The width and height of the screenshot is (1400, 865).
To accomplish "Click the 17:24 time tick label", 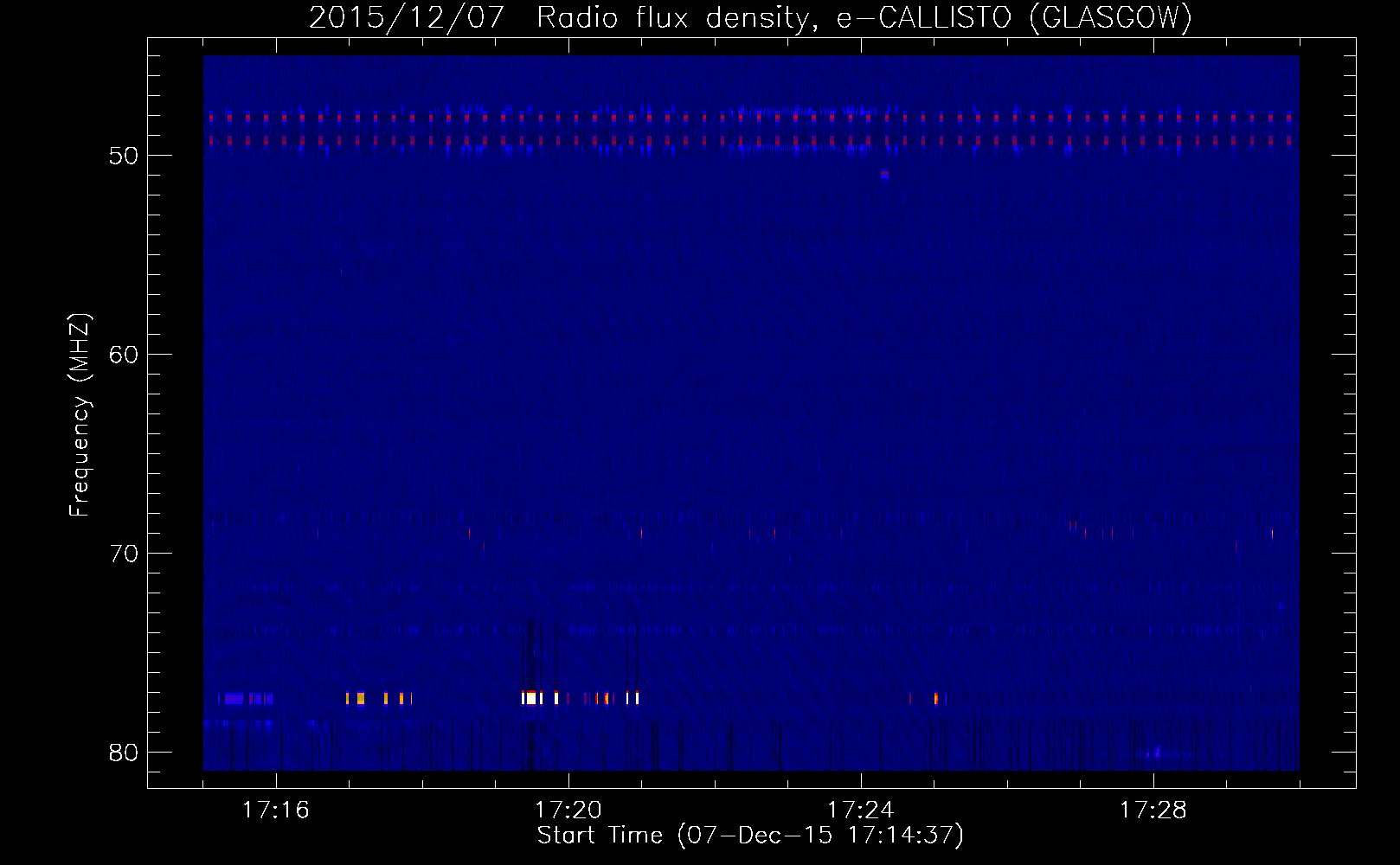I will [860, 811].
